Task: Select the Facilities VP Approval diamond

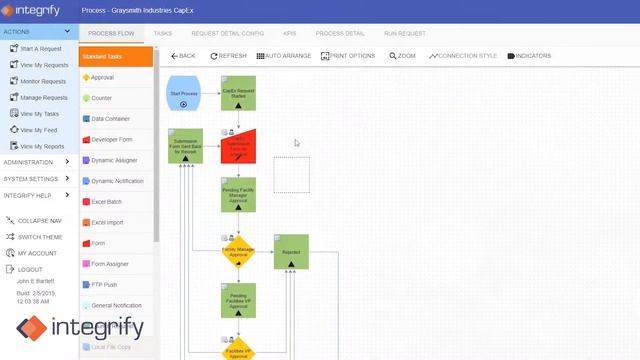Action: pyautogui.click(x=238, y=349)
